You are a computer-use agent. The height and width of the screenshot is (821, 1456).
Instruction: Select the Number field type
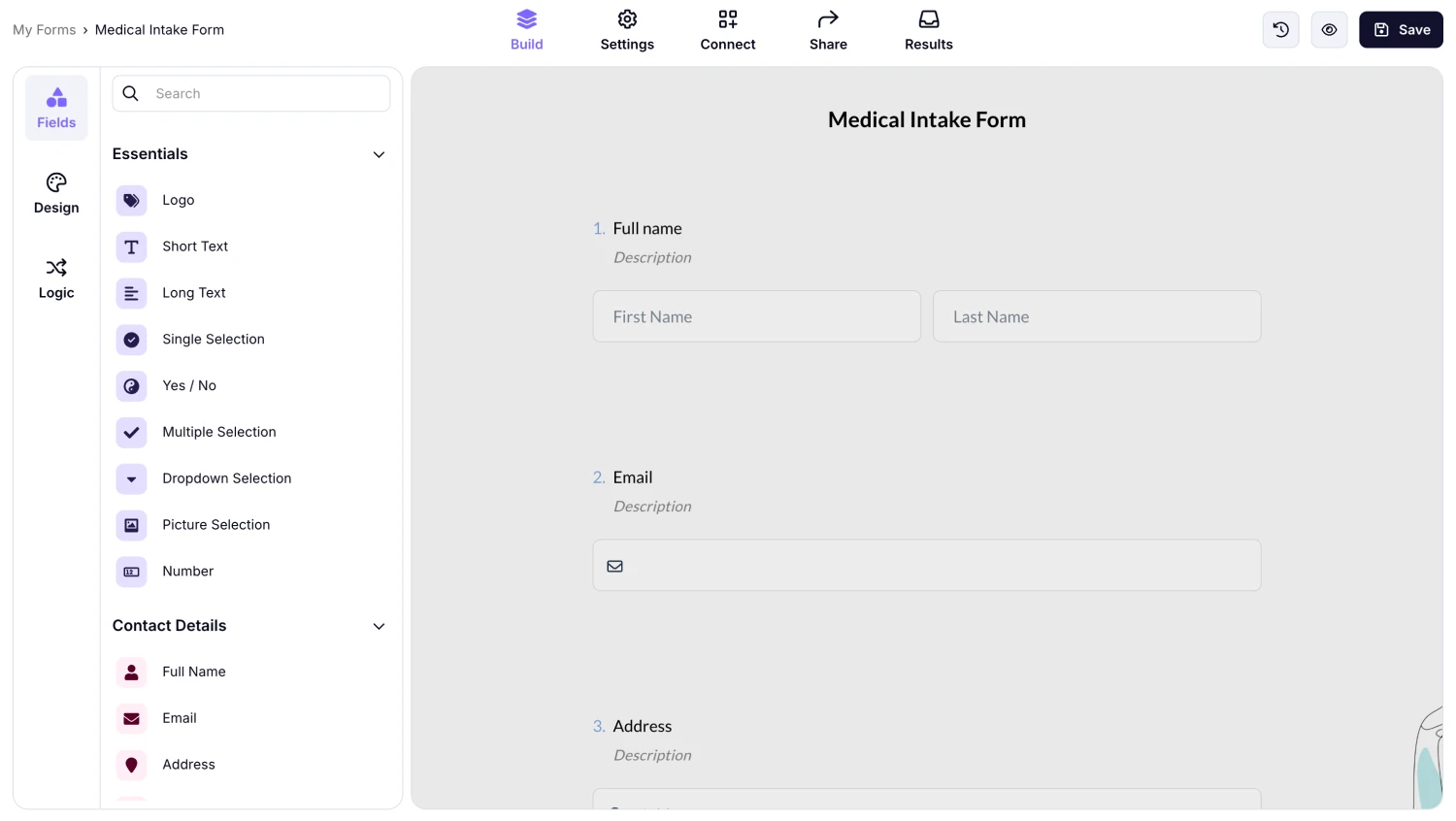(x=187, y=572)
